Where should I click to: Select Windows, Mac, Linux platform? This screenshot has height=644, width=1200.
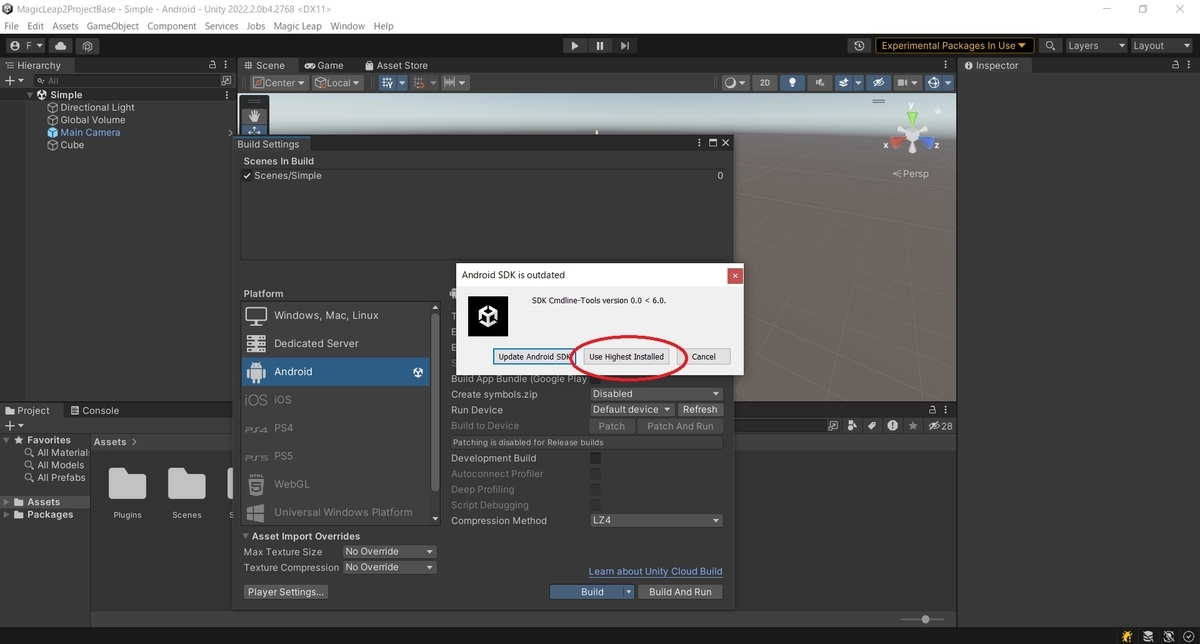point(337,315)
